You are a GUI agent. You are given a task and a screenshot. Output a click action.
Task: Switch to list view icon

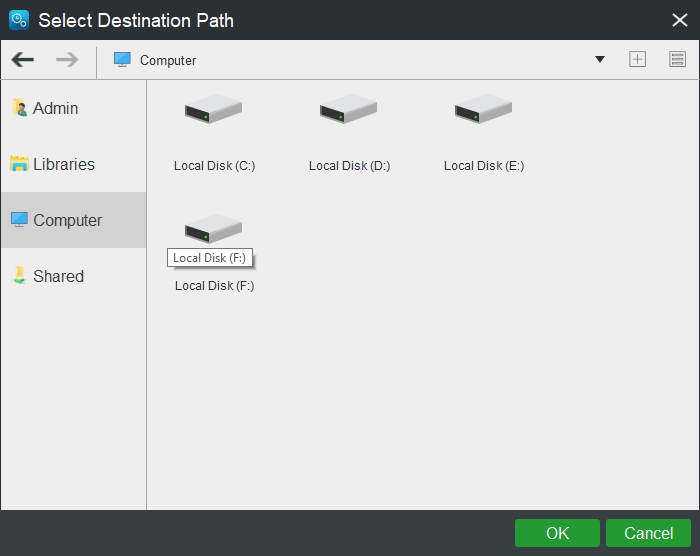coord(677,59)
